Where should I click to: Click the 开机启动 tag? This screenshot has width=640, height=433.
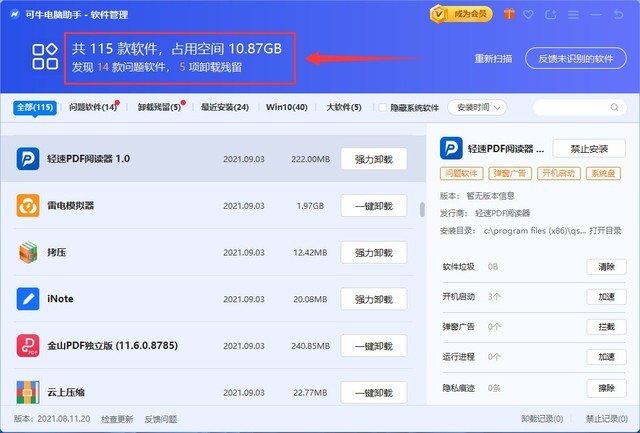coord(558,173)
